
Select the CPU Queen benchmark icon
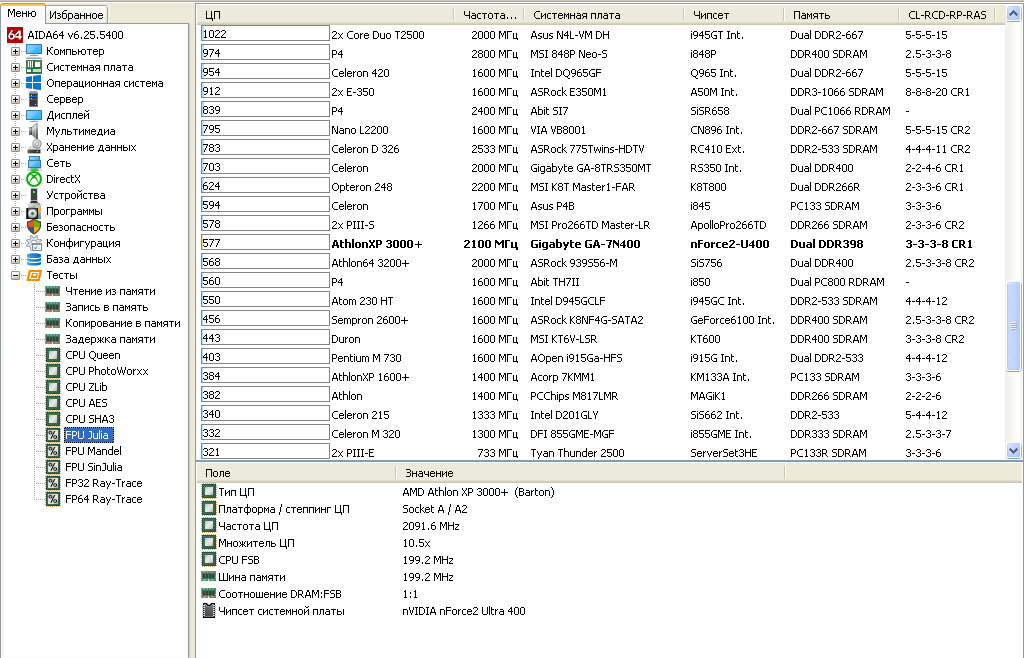click(53, 355)
